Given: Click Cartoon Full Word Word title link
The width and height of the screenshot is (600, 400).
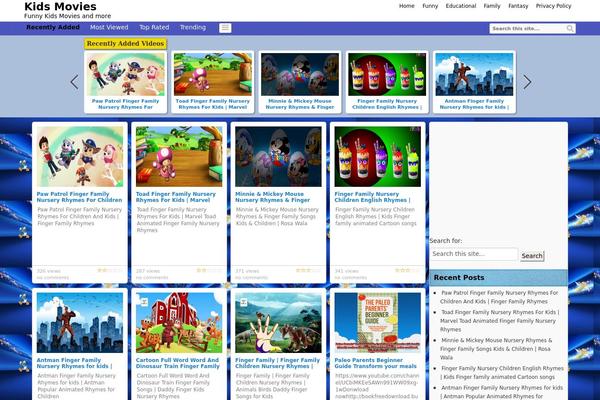Looking at the screenshot, I should (178, 363).
